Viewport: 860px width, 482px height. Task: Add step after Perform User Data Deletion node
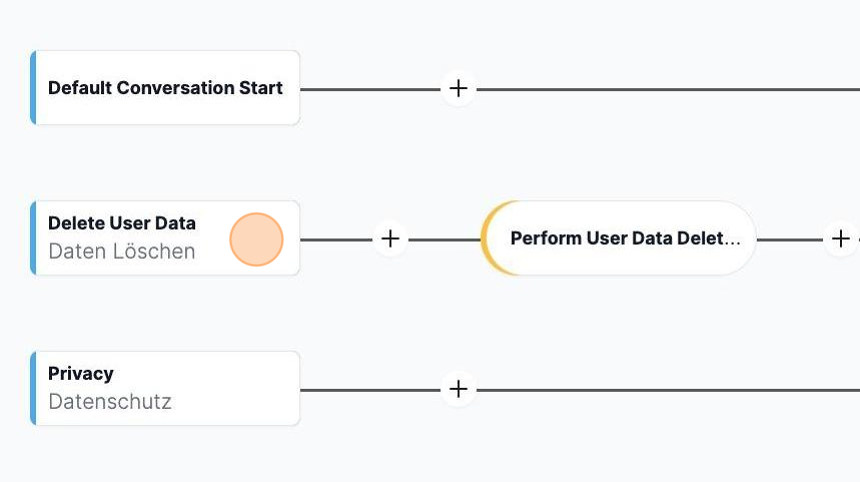(840, 239)
